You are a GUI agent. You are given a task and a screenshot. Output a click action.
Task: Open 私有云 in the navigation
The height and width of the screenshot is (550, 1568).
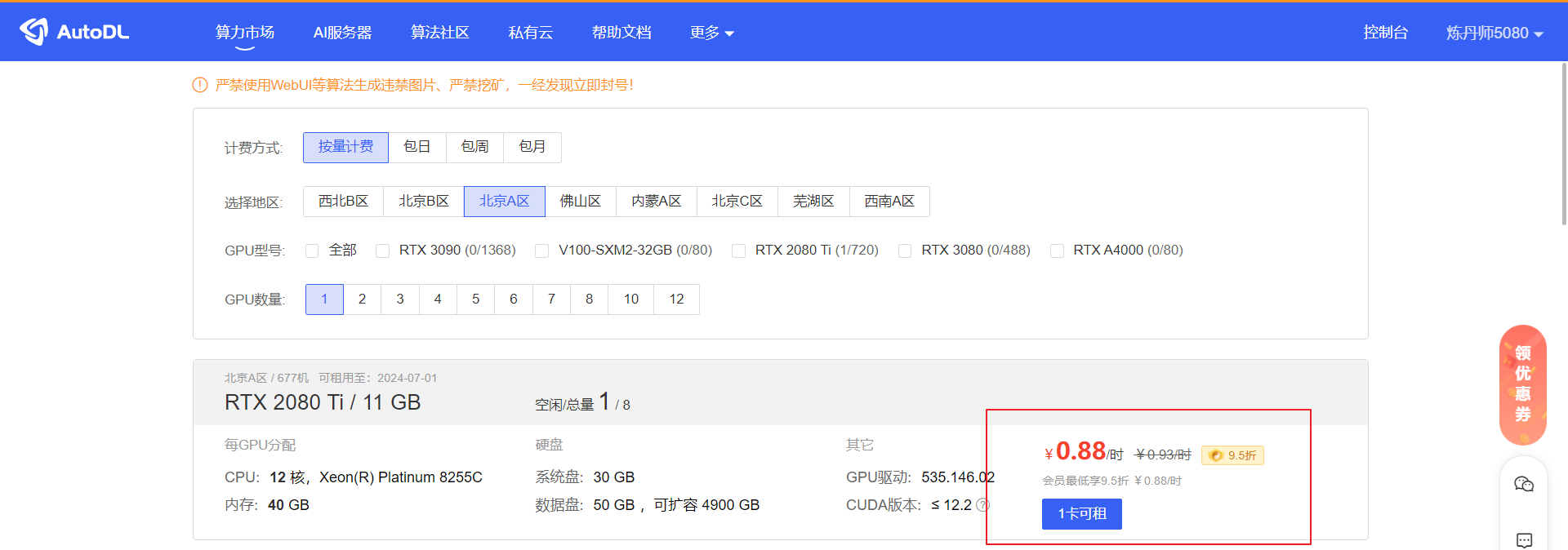point(531,33)
